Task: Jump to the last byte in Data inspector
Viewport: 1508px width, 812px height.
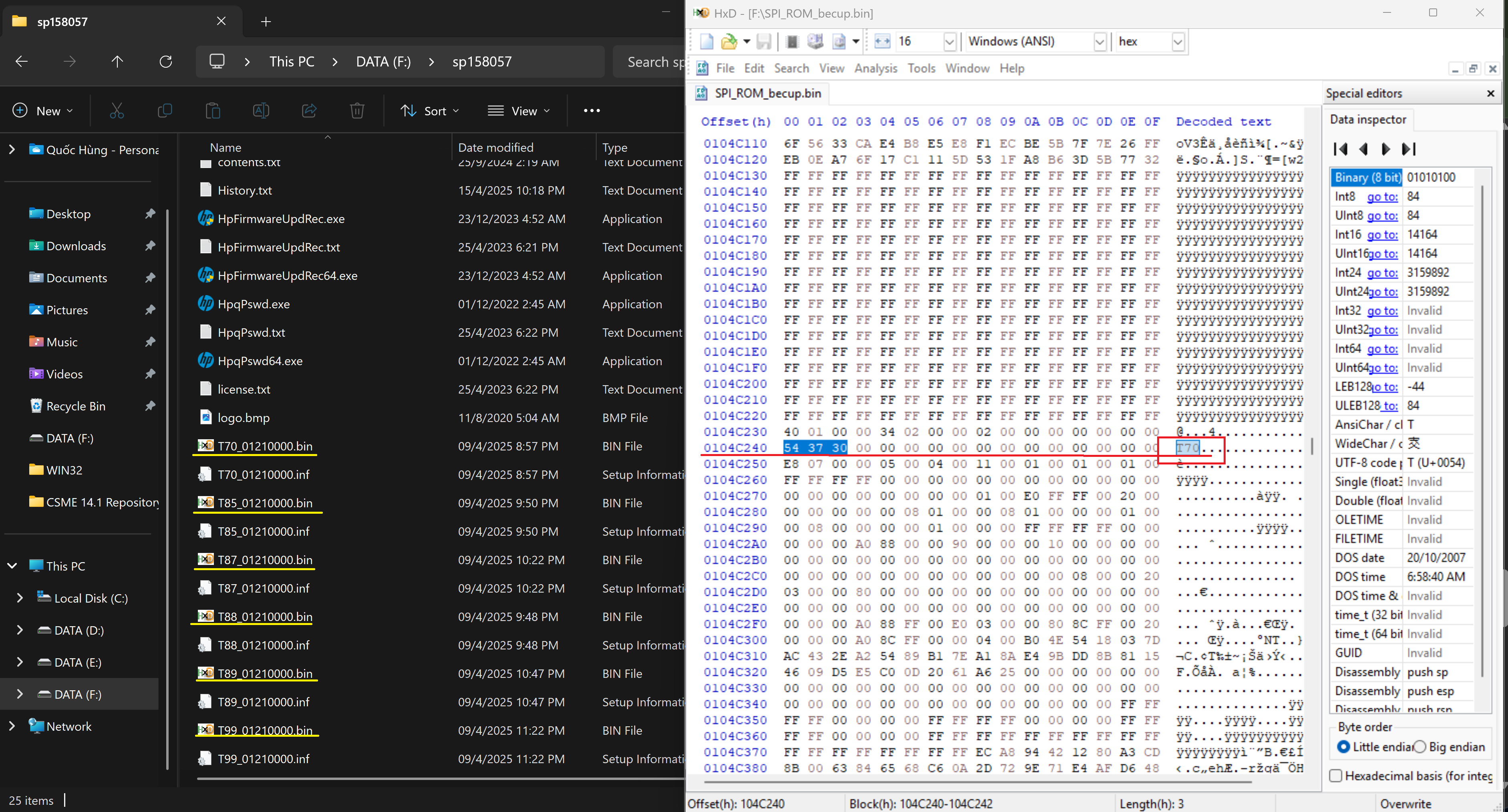Action: [1409, 149]
